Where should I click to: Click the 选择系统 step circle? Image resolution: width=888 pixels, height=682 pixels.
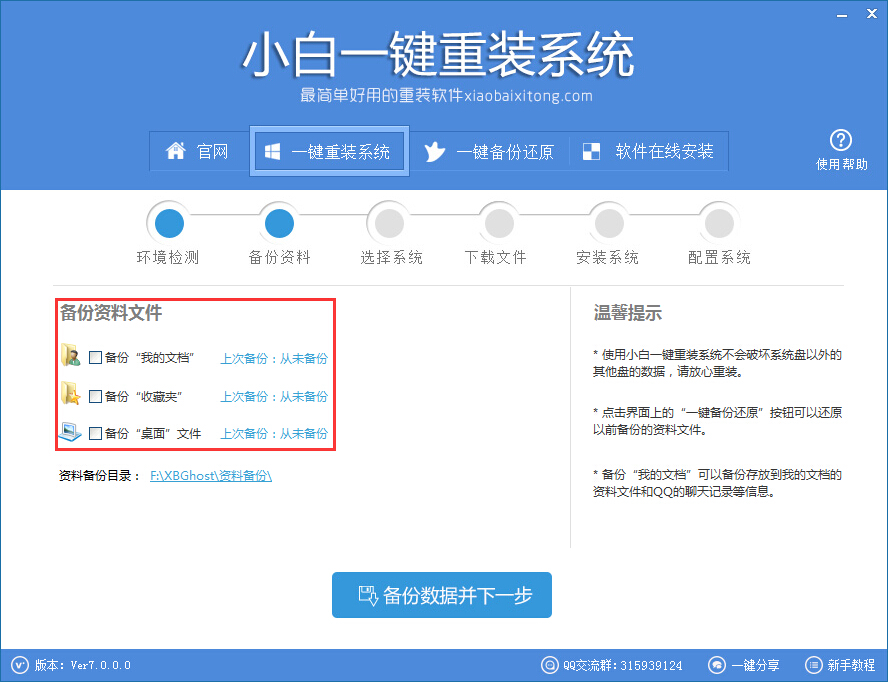click(390, 222)
